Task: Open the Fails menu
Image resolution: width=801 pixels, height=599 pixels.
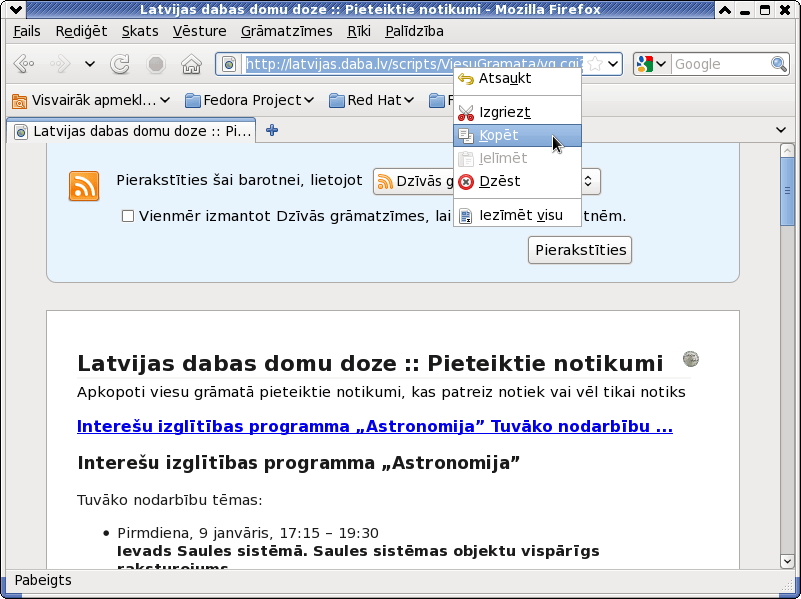Action: click(27, 31)
